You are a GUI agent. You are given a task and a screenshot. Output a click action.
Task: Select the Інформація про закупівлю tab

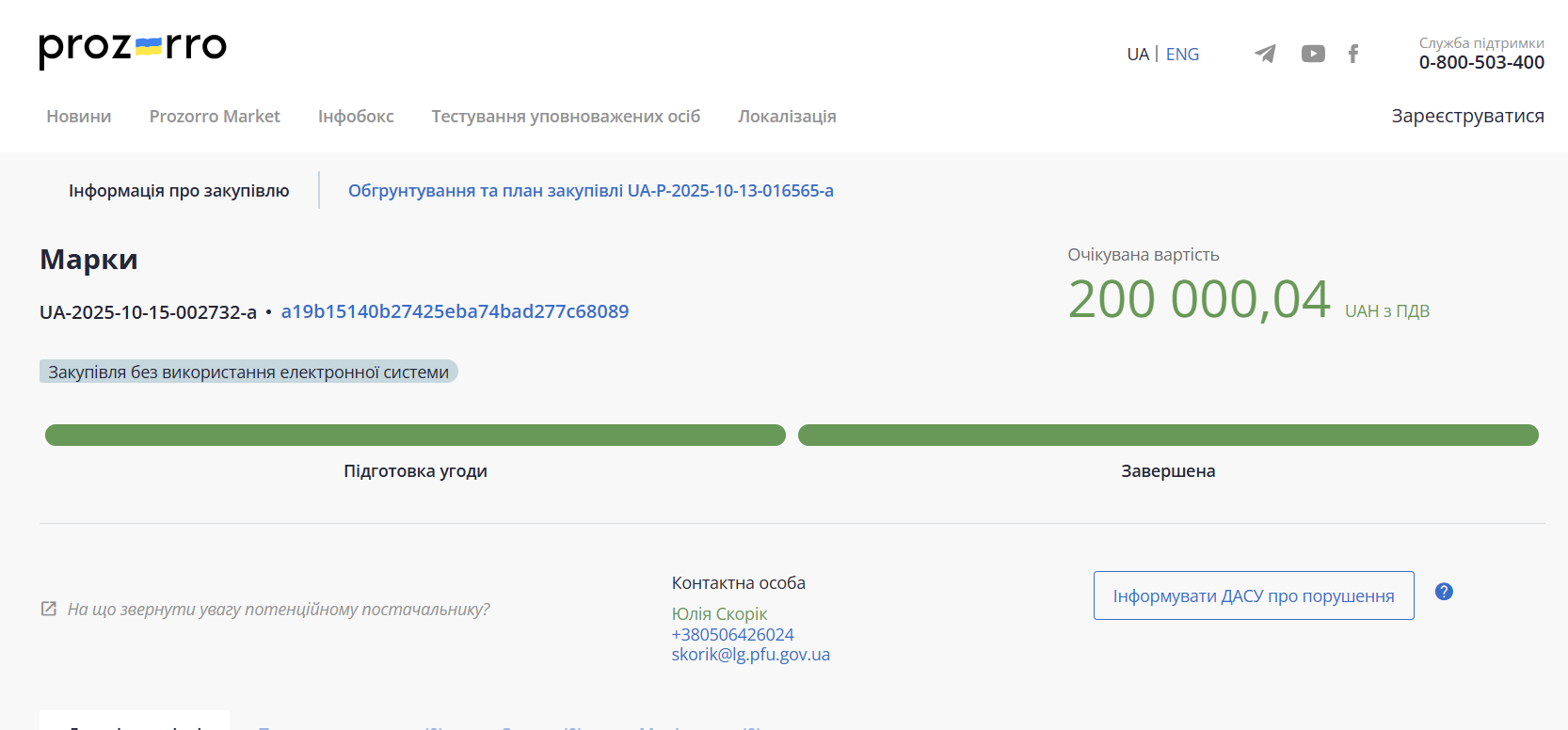[x=179, y=191]
